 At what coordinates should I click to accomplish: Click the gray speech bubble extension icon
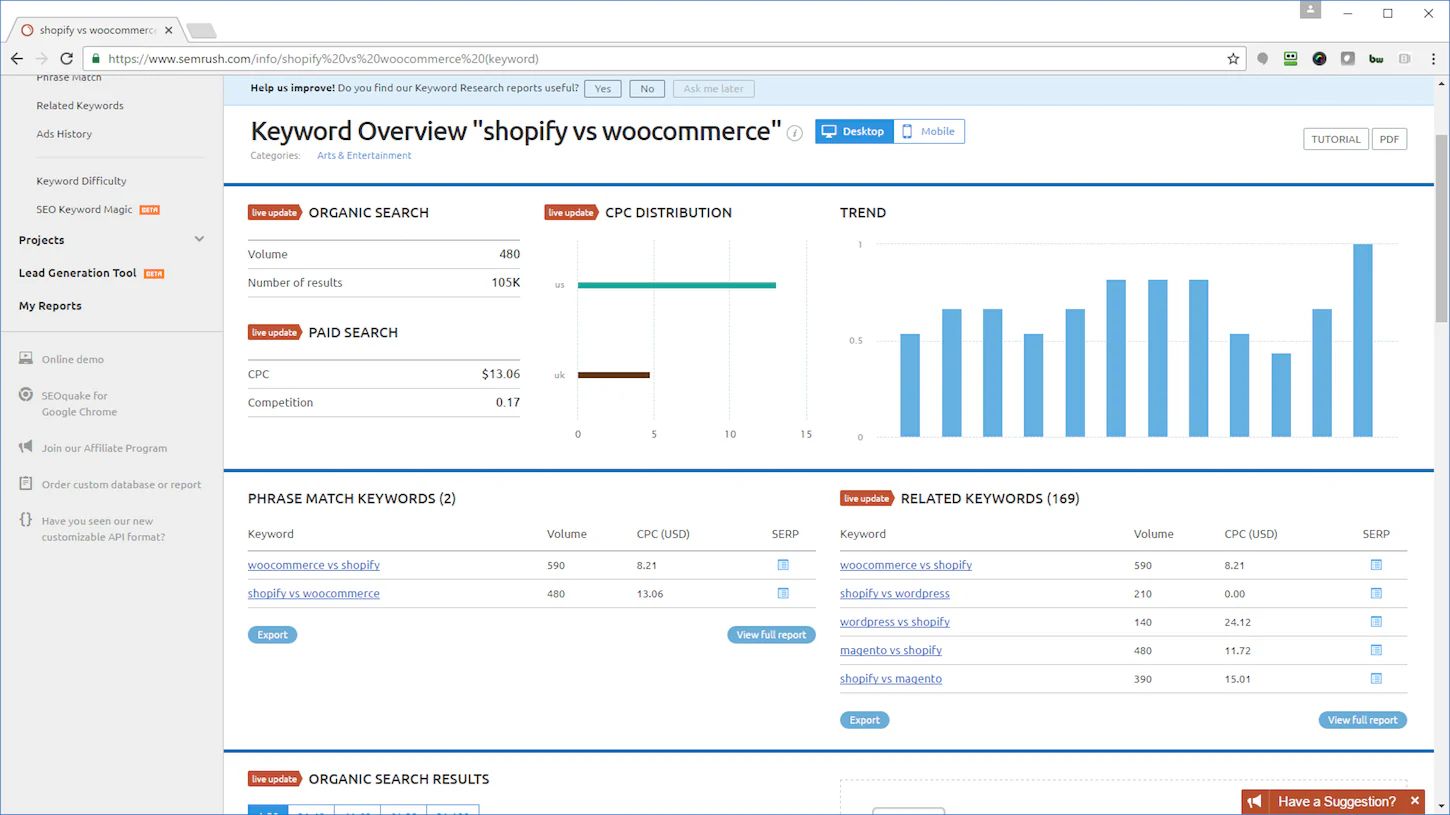[1262, 59]
